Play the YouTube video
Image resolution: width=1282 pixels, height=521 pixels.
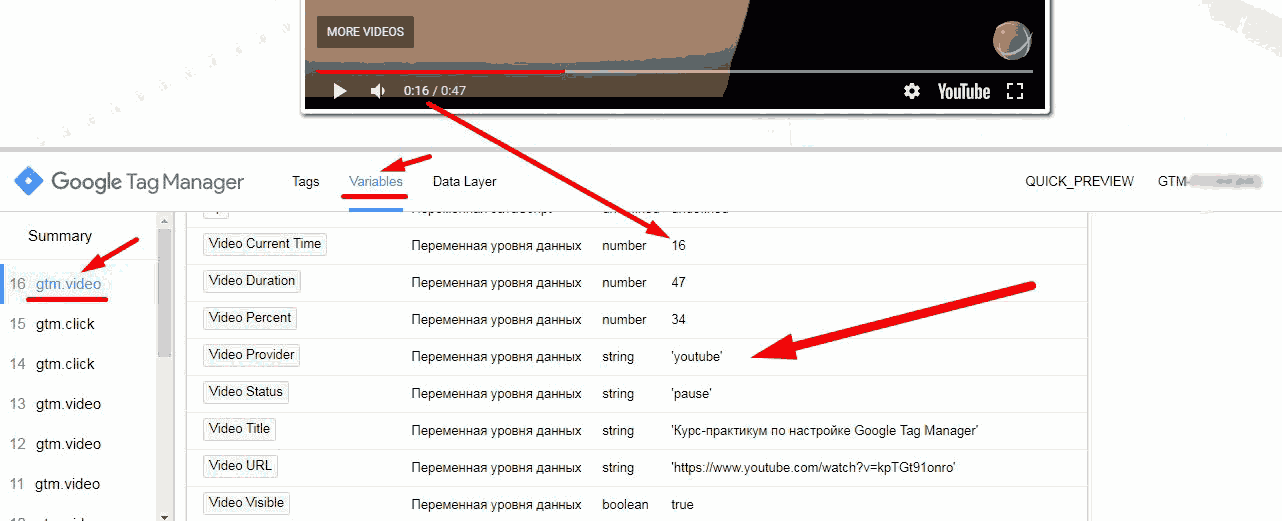(x=340, y=91)
